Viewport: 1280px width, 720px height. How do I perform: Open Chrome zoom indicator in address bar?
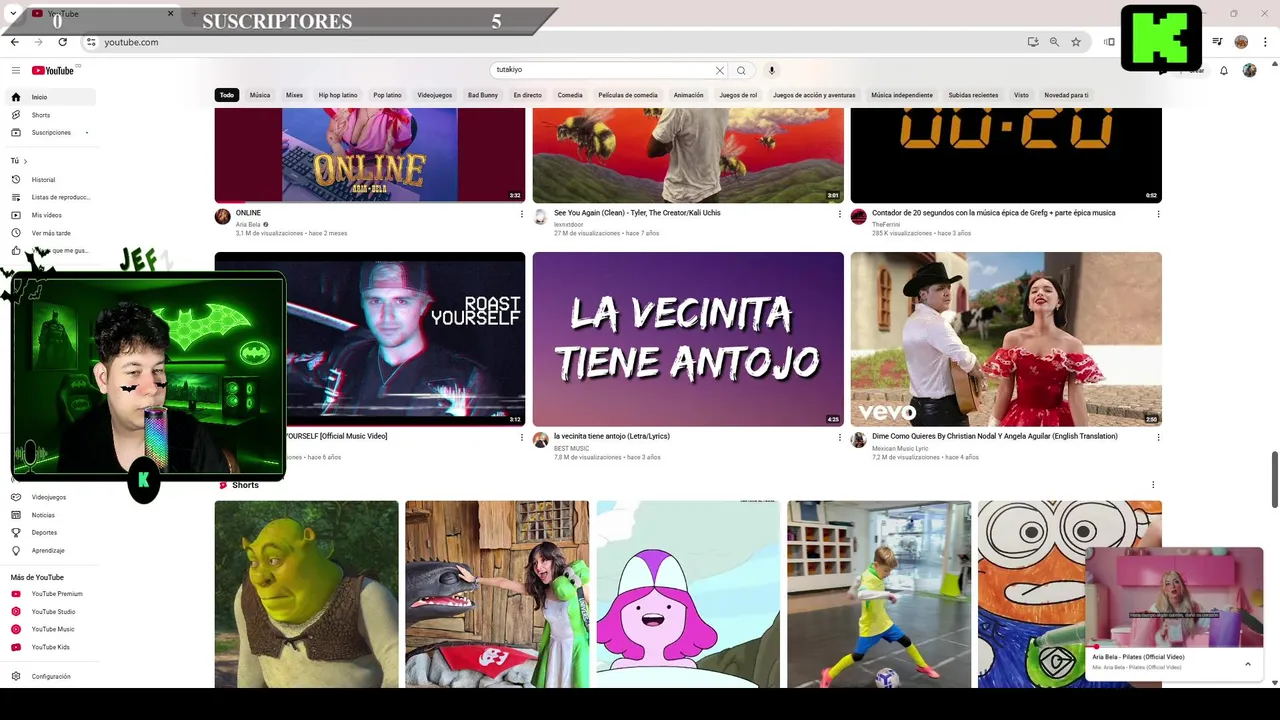(x=1054, y=42)
